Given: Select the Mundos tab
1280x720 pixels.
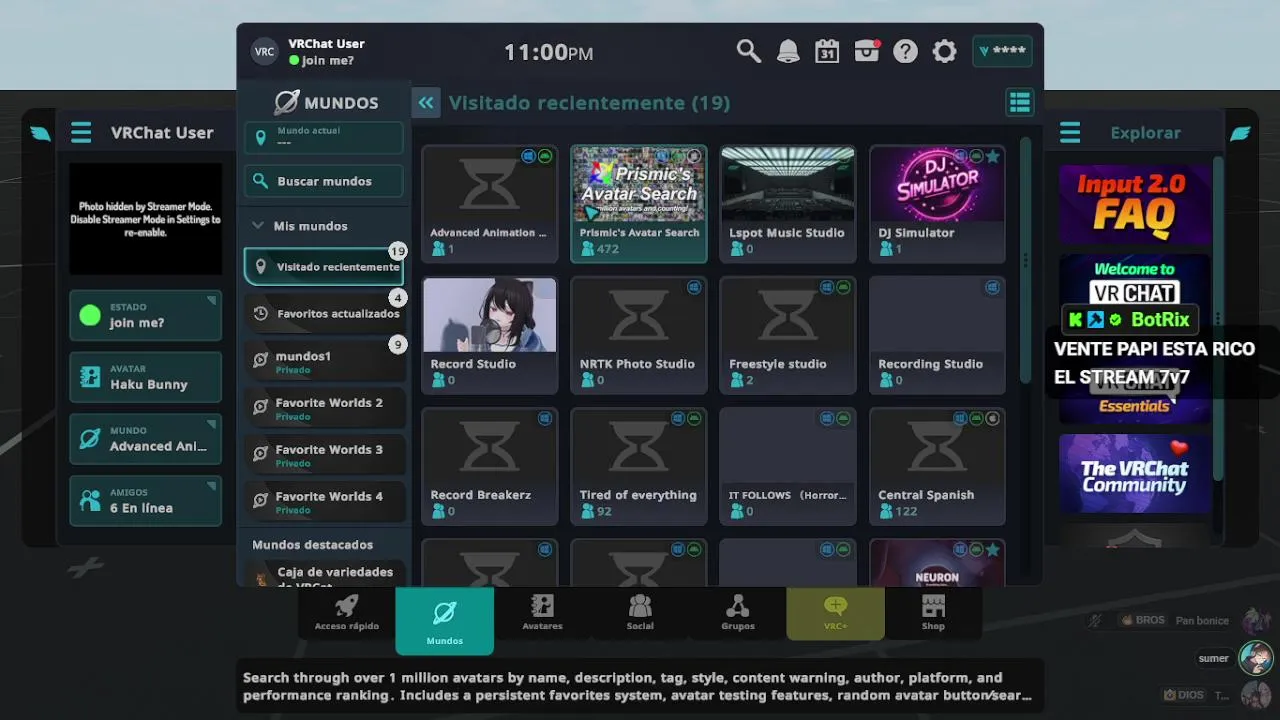Looking at the screenshot, I should tap(445, 620).
